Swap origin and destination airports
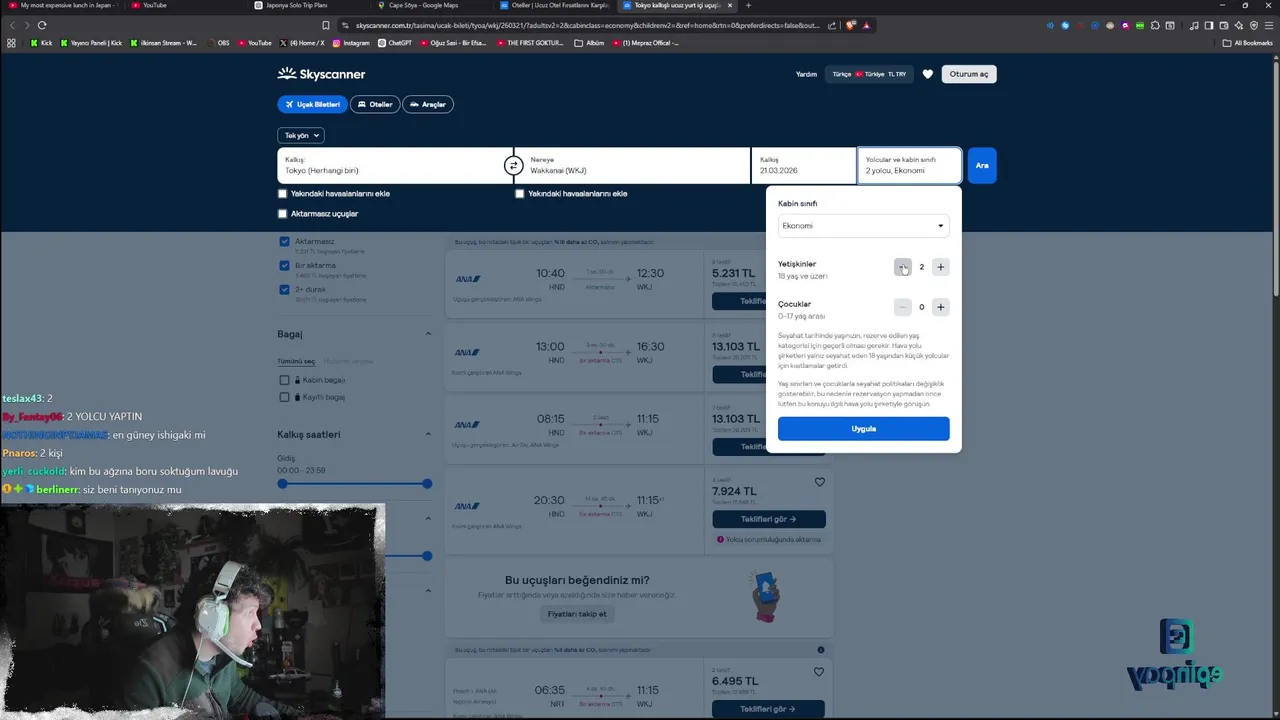The width and height of the screenshot is (1280, 720). 513,166
